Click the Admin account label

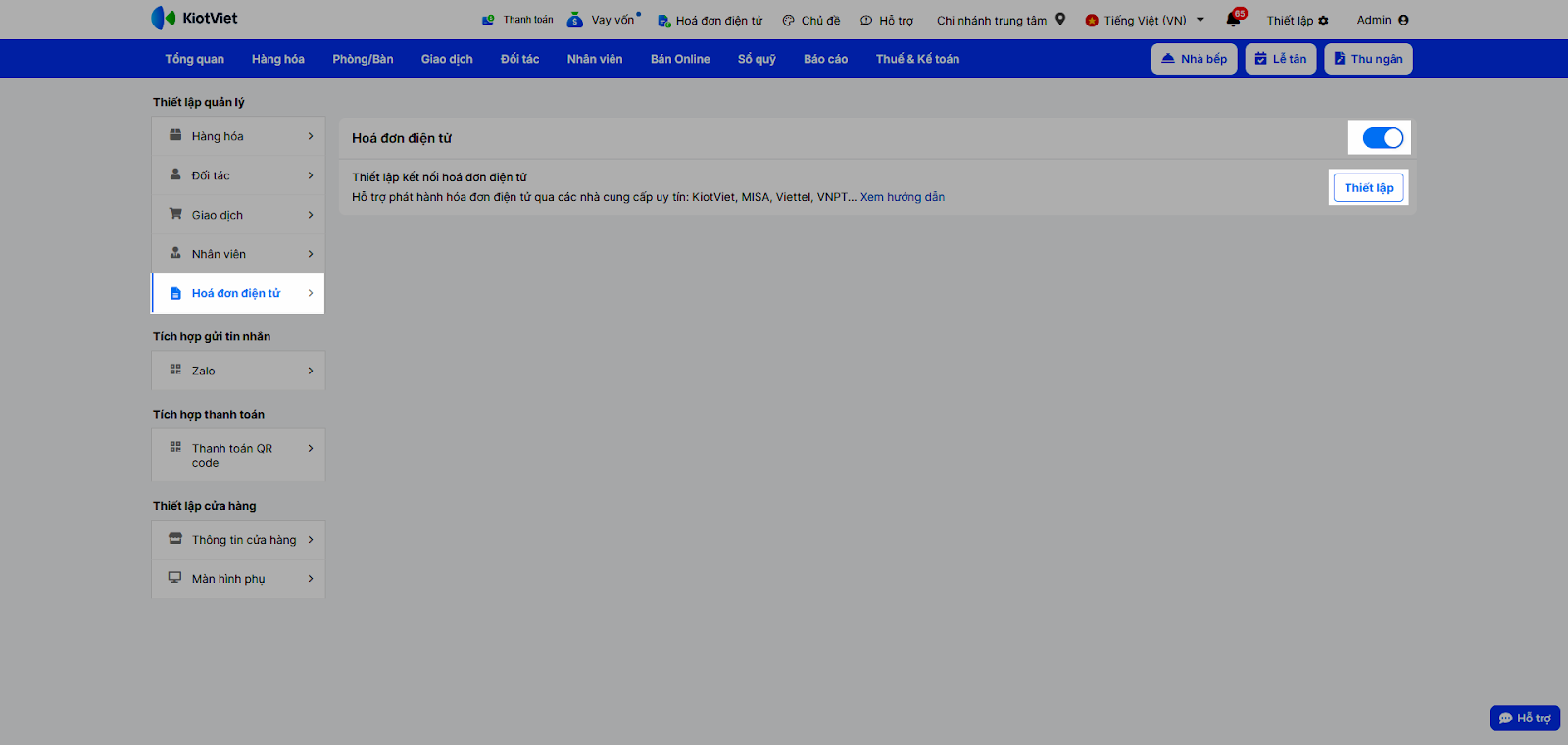1374,20
